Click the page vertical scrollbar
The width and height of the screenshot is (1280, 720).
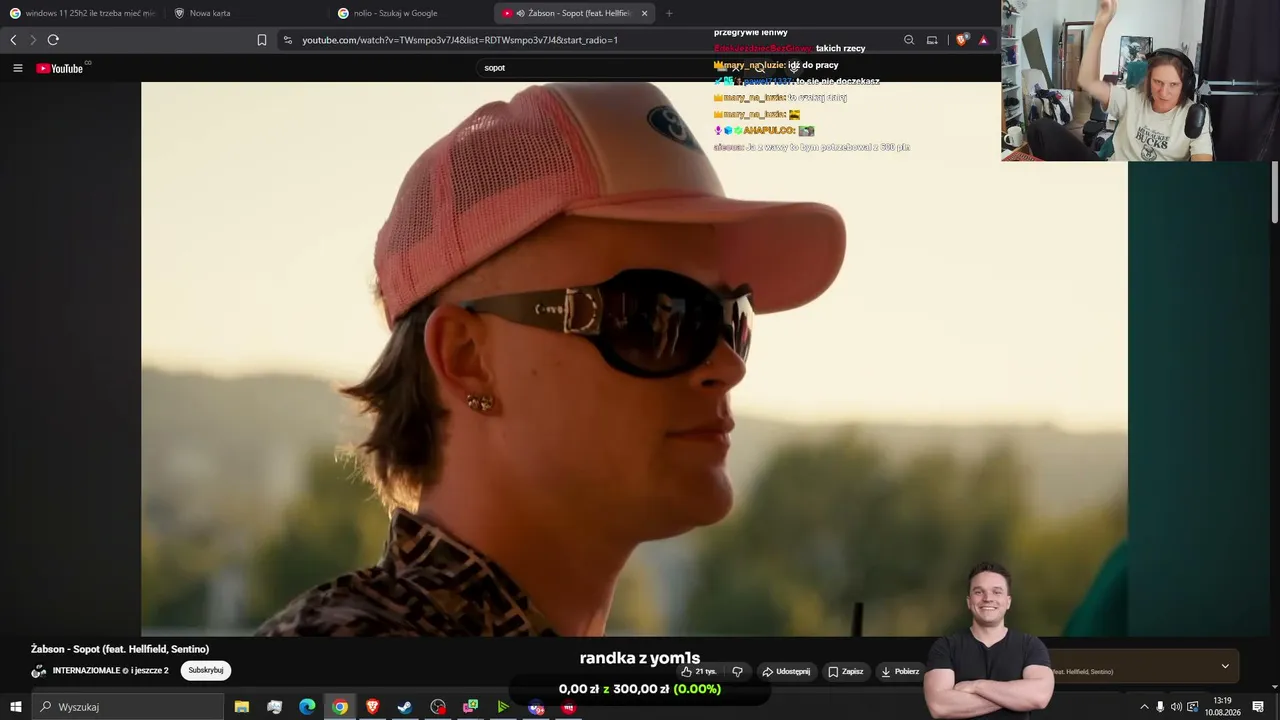coord(1275,192)
